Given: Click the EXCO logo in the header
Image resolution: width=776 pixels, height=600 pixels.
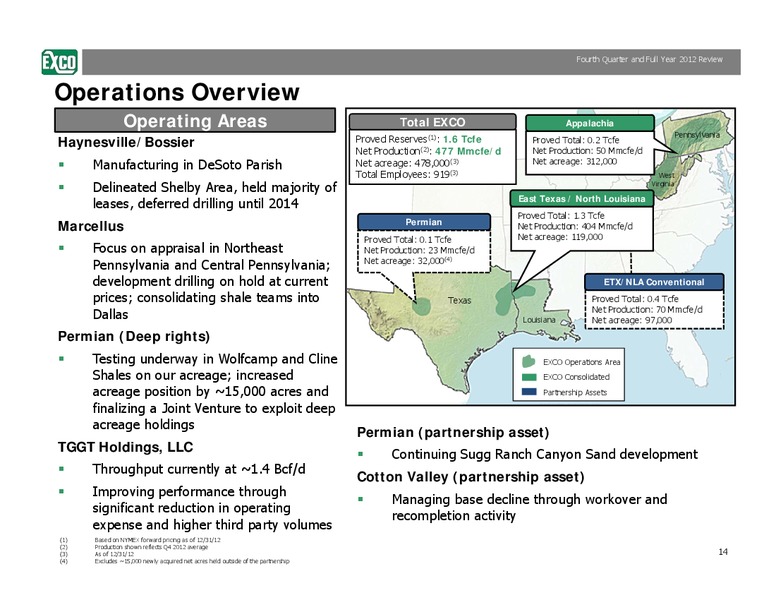Looking at the screenshot, I should click(x=59, y=62).
